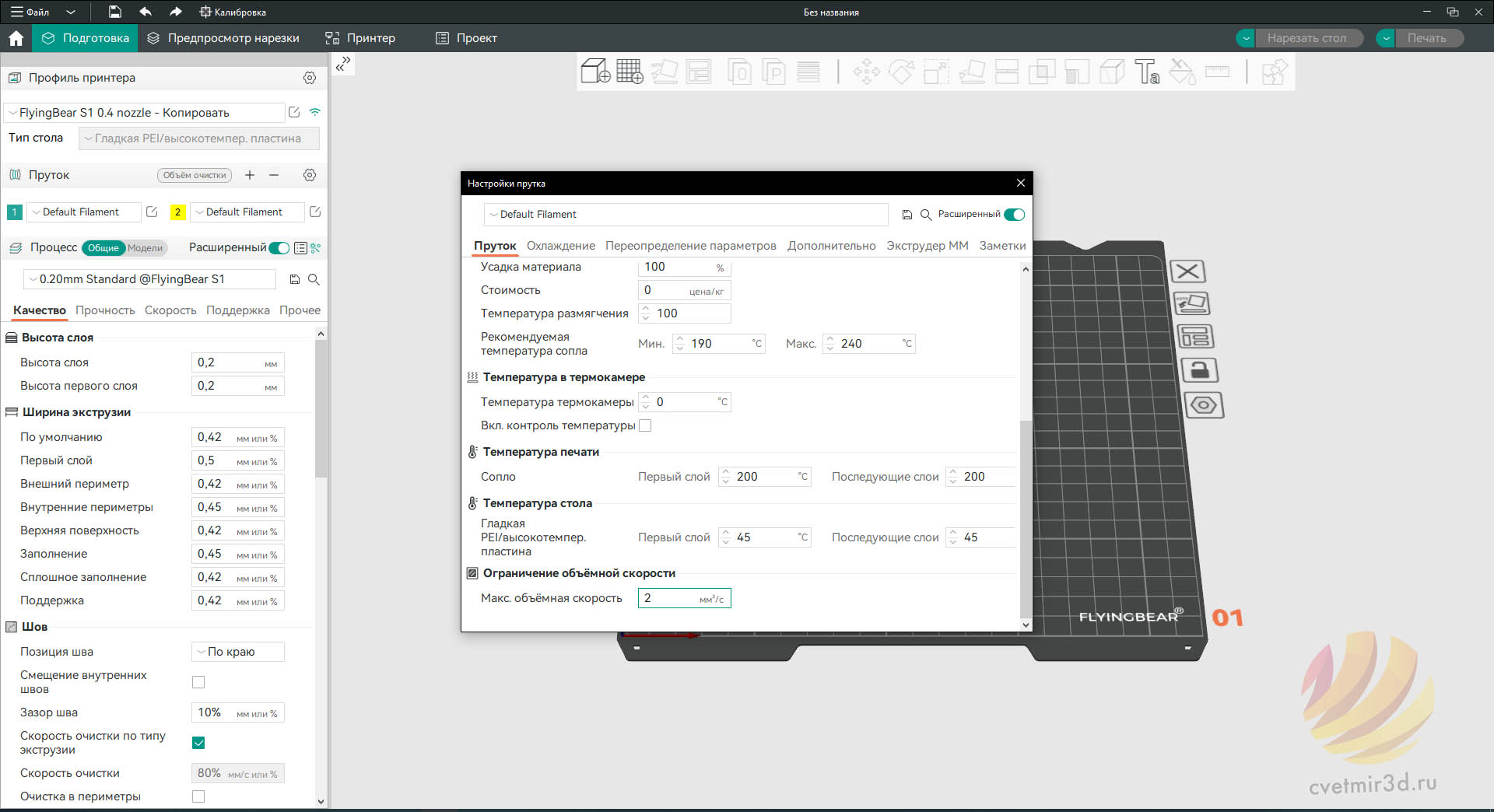Click the add filament plus icon
The image size is (1494, 812).
pyautogui.click(x=250, y=175)
